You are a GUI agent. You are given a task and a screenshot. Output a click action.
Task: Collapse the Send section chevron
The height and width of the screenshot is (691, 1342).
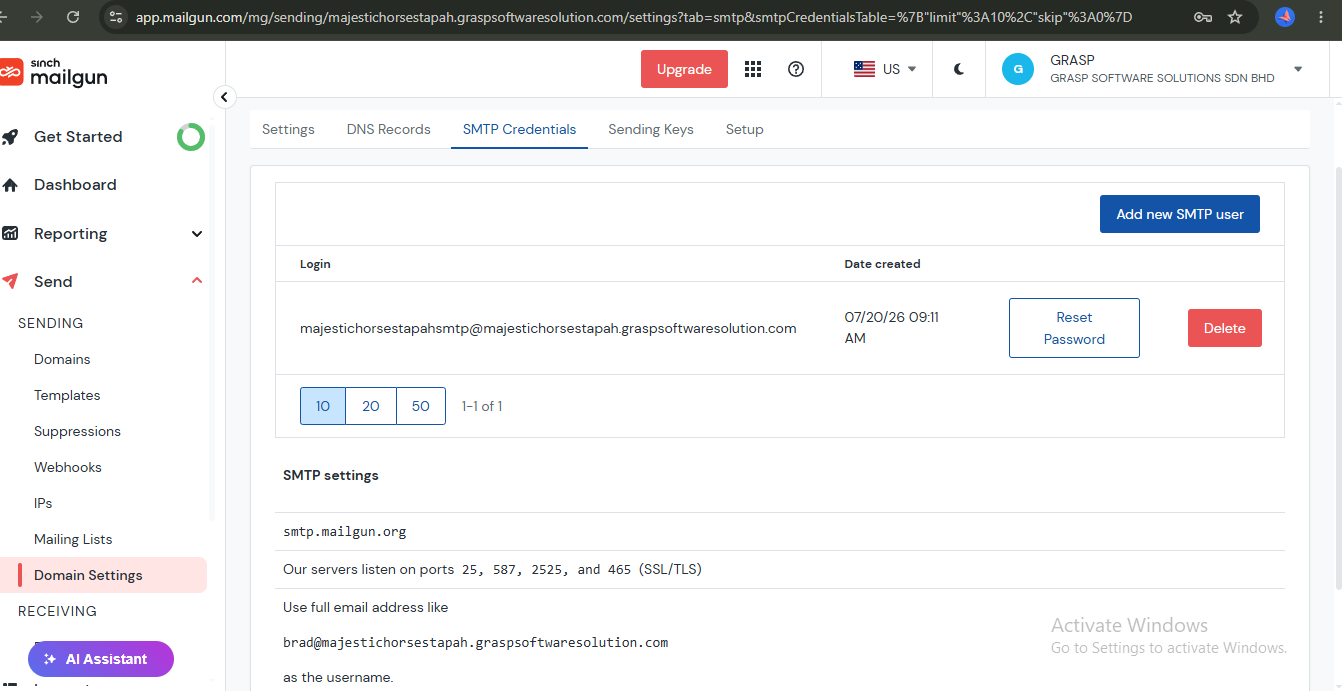coord(197,282)
